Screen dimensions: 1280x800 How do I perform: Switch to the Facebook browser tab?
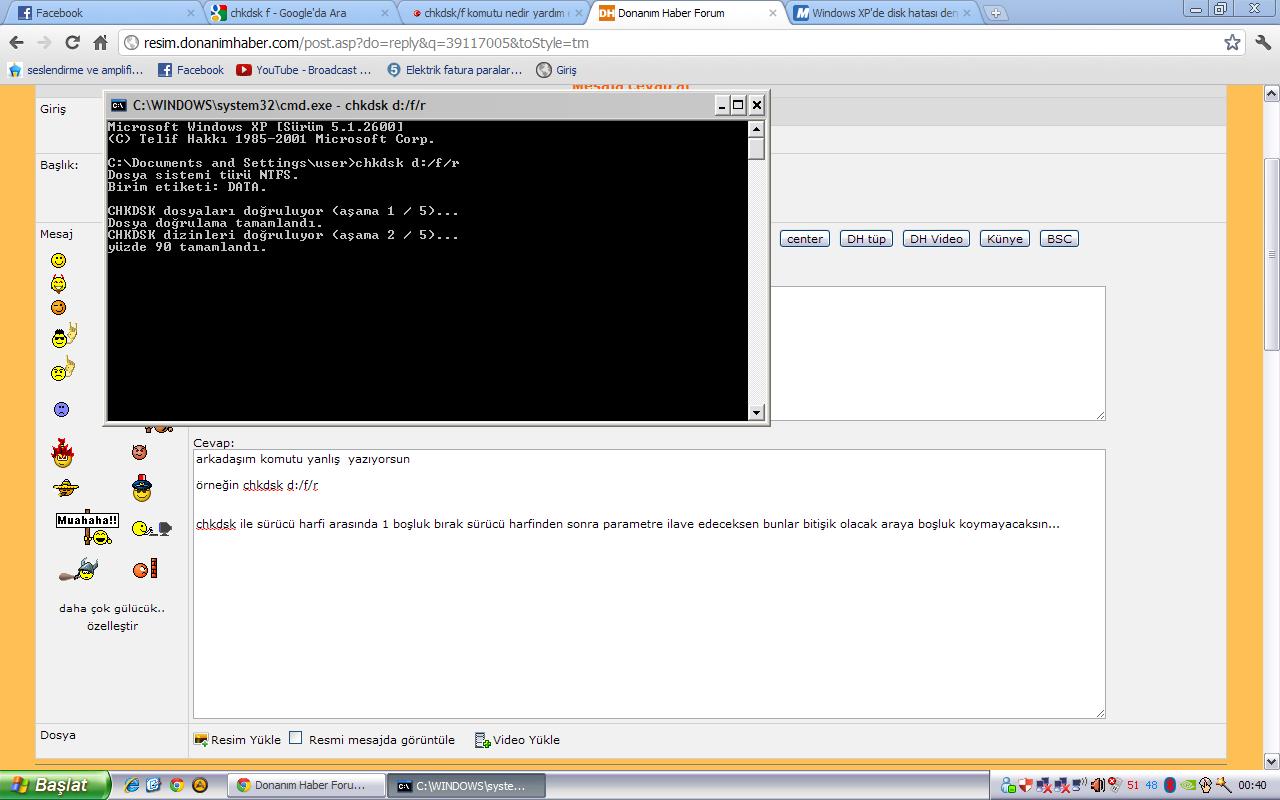pos(103,13)
